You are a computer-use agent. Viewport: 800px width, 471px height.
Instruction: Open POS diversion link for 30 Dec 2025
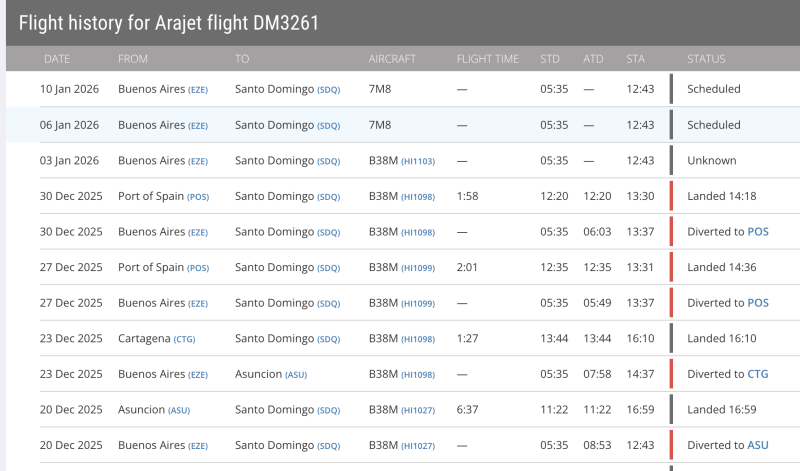(758, 232)
